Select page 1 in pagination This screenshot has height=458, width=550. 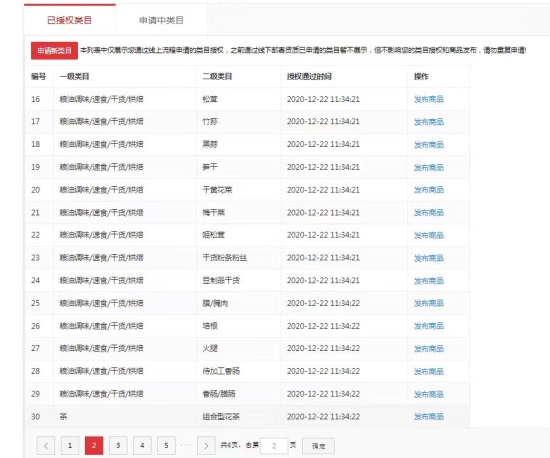[x=70, y=446]
